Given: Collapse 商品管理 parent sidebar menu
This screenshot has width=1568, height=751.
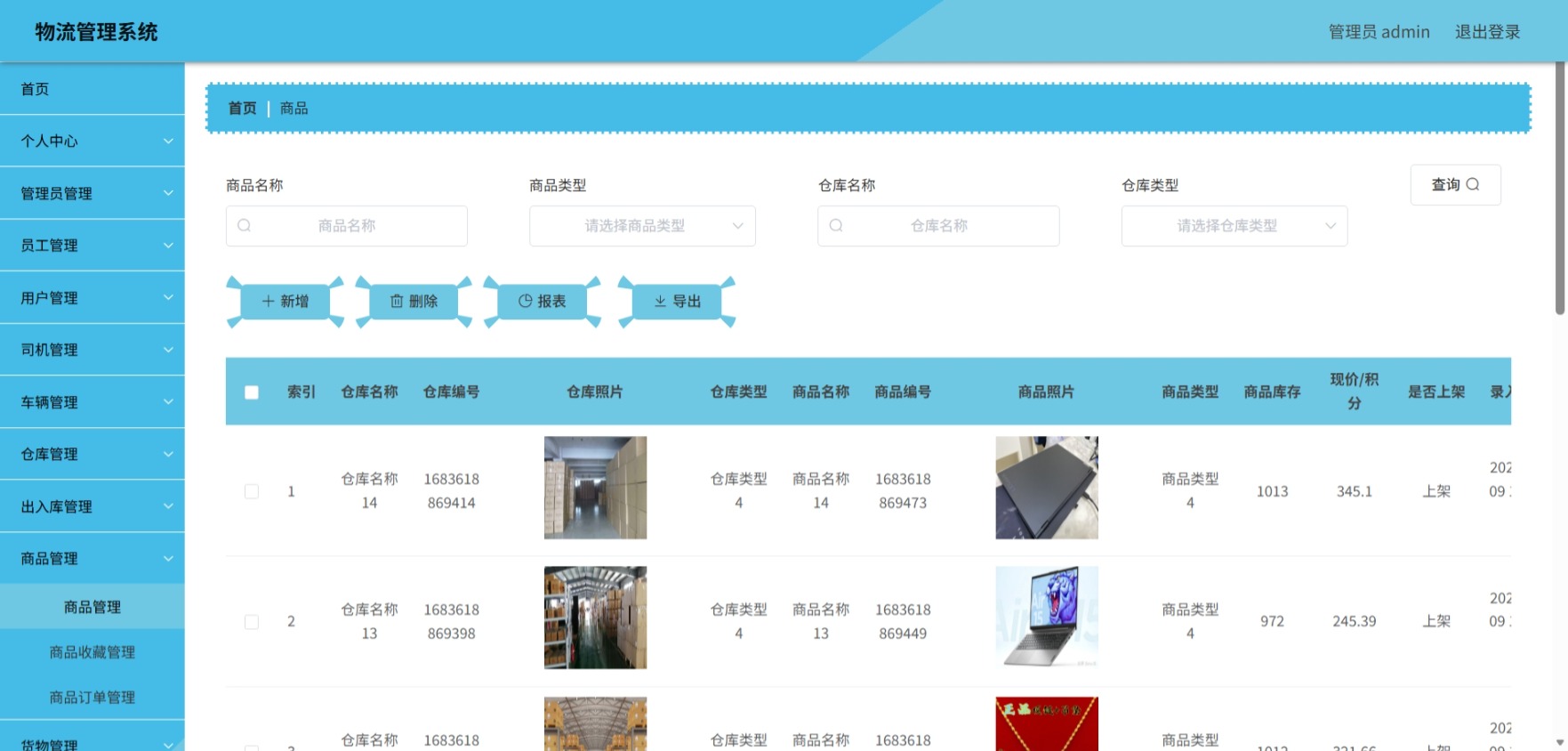Looking at the screenshot, I should click(92, 558).
